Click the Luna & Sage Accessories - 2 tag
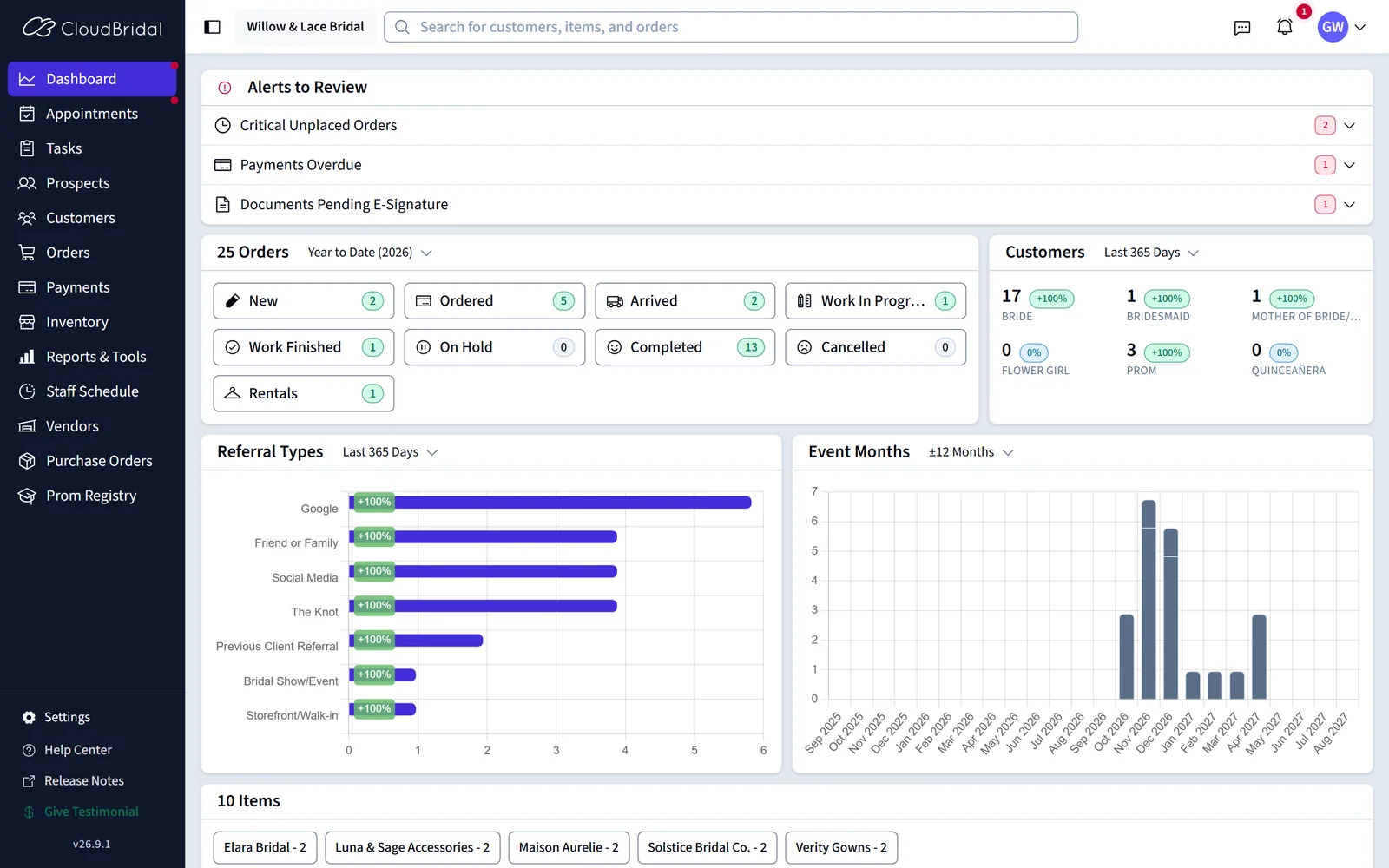The image size is (1389, 868). (x=412, y=847)
